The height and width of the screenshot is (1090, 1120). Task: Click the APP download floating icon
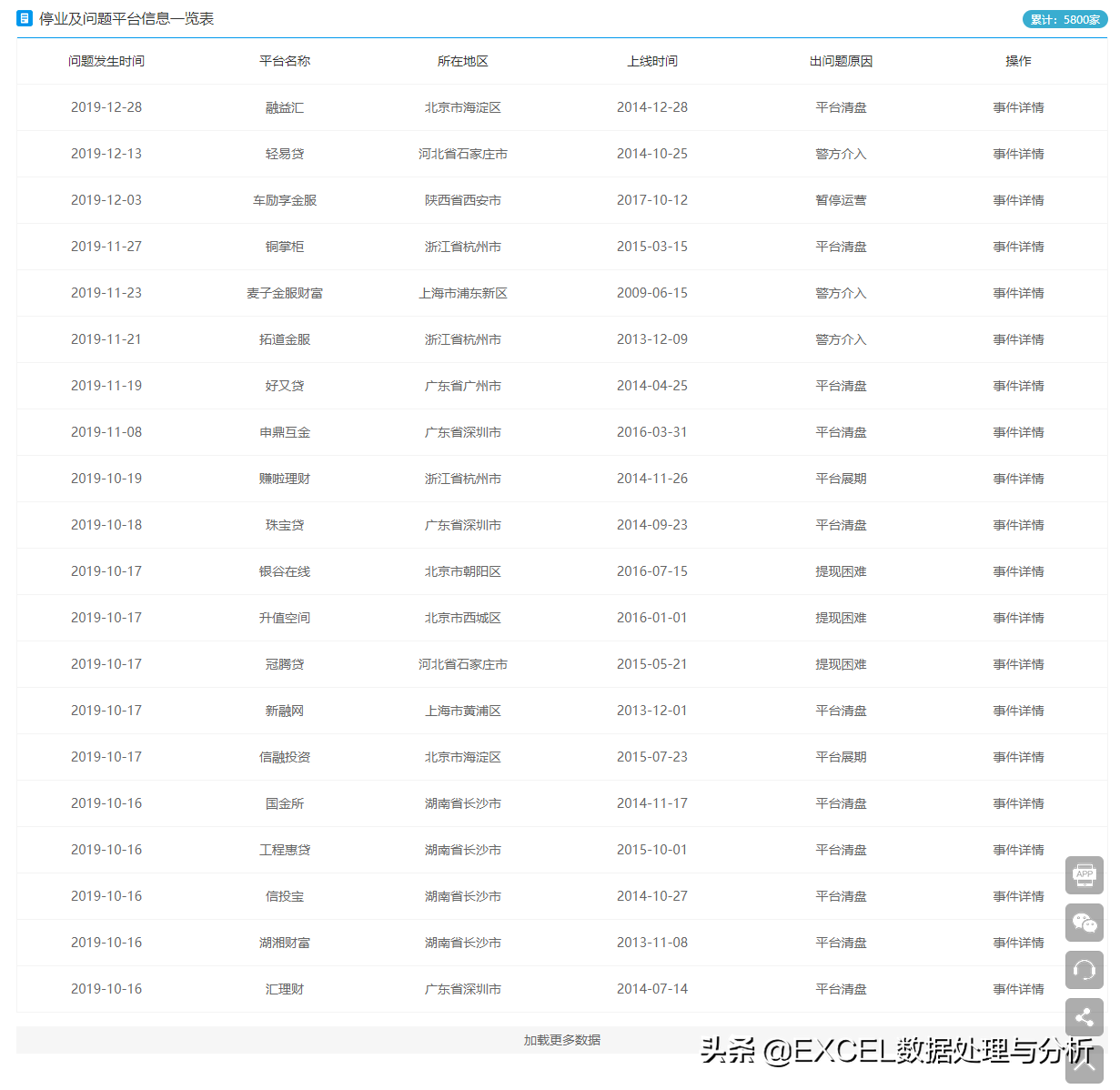click(1085, 875)
